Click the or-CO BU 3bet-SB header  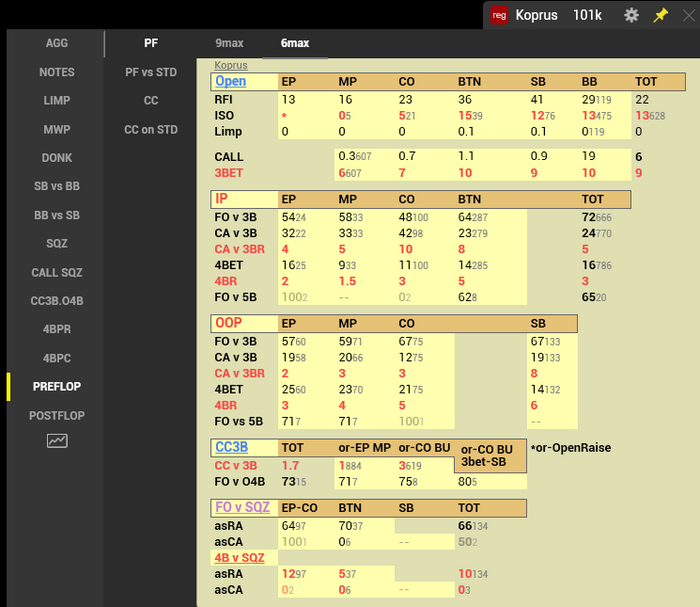pyautogui.click(x=490, y=455)
